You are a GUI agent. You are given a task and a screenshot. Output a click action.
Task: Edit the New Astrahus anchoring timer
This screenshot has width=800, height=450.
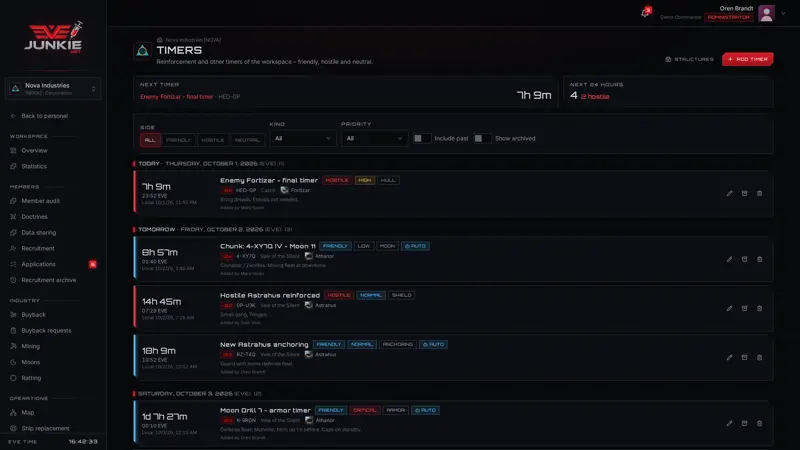(729, 358)
